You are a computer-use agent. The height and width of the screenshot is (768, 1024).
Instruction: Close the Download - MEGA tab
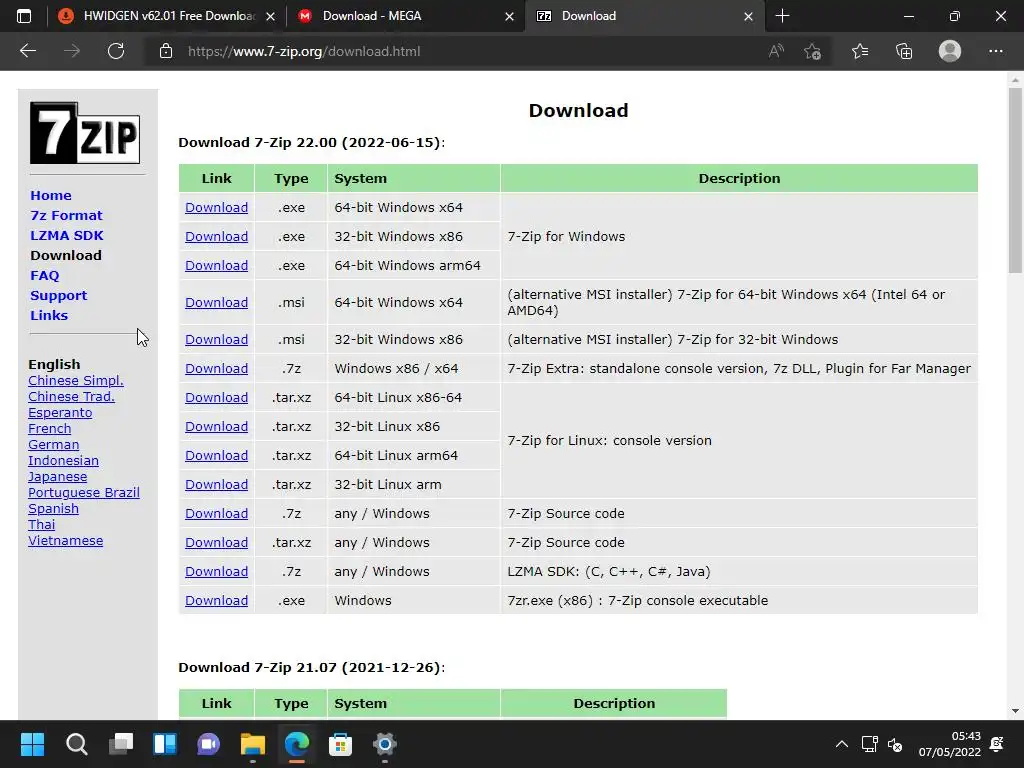tap(509, 16)
